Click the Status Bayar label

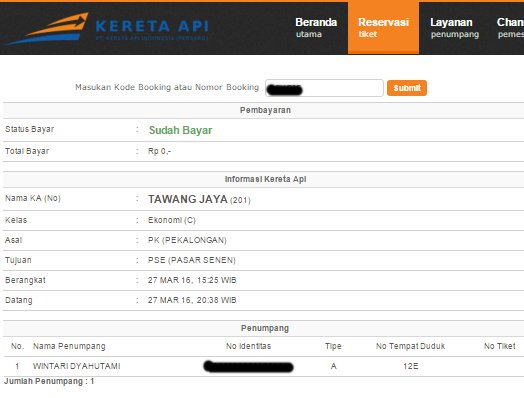29,129
